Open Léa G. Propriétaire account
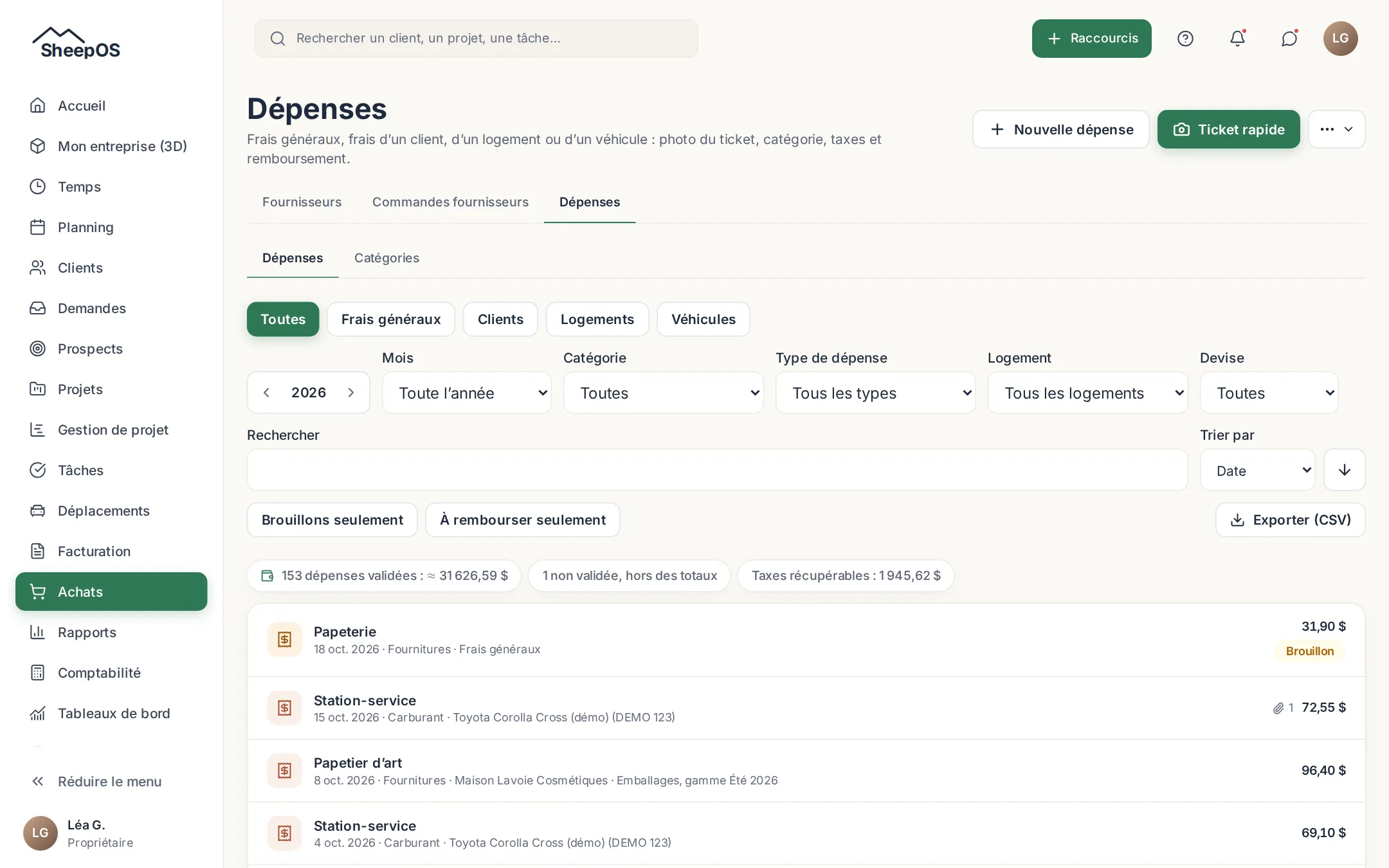Image resolution: width=1389 pixels, height=868 pixels. [x=111, y=833]
